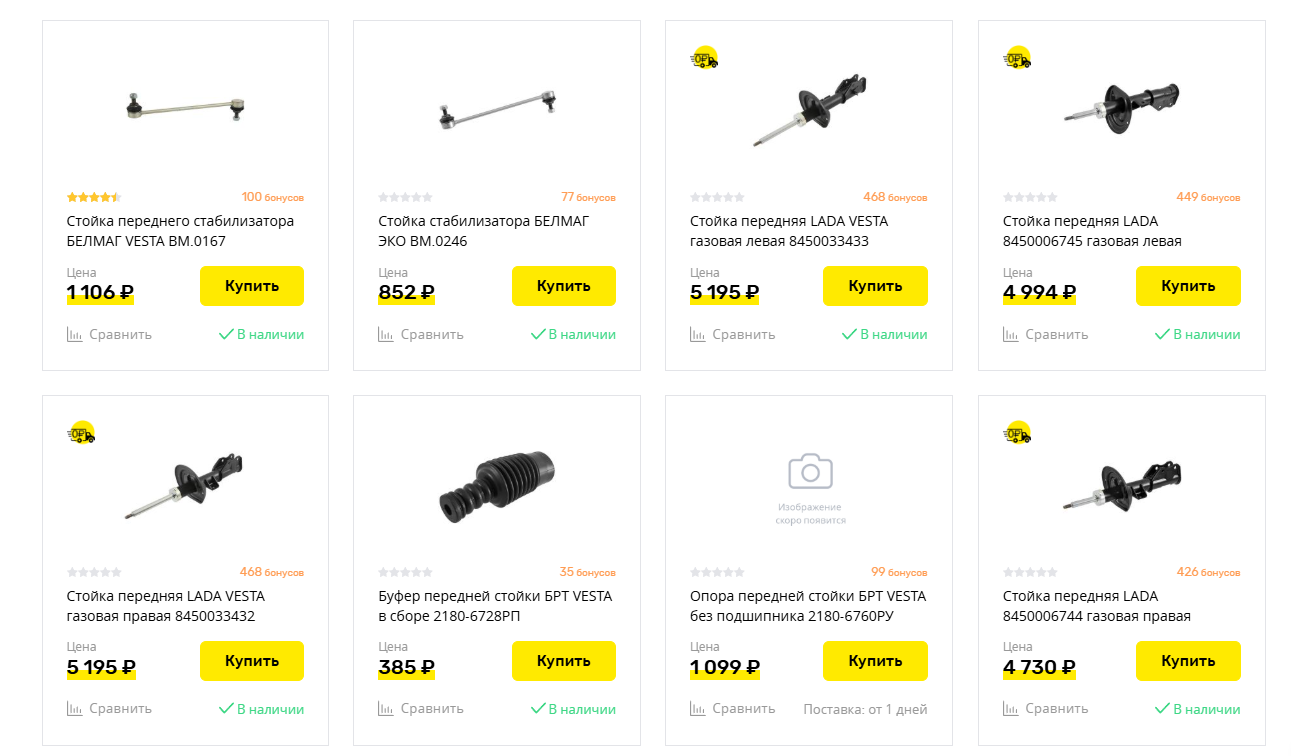This screenshot has height=756, width=1291.
Task: Open the Стойка передняя LADA VESTA газовая левая link
Action: (x=789, y=231)
